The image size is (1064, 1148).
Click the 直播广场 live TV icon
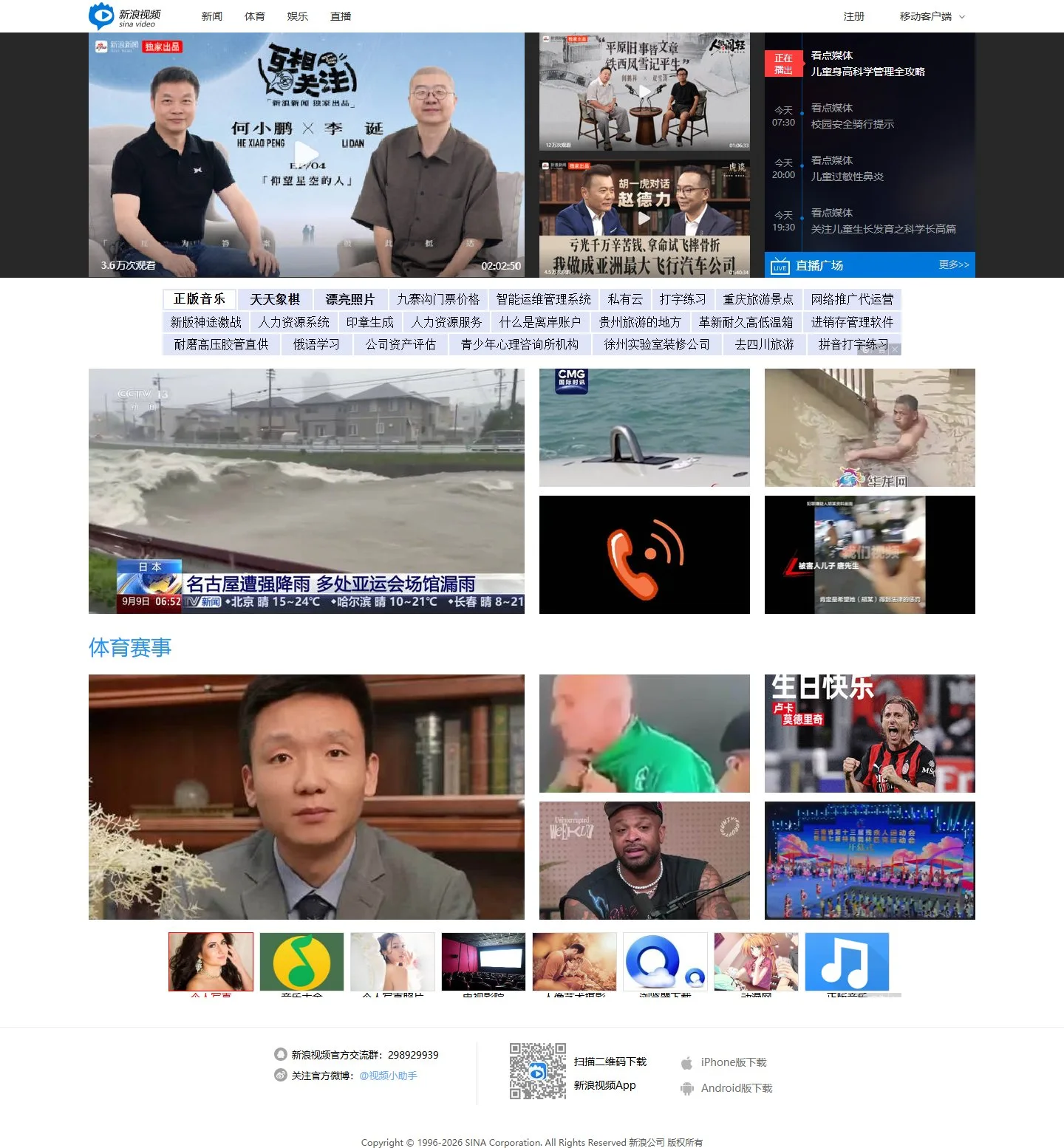(x=780, y=266)
